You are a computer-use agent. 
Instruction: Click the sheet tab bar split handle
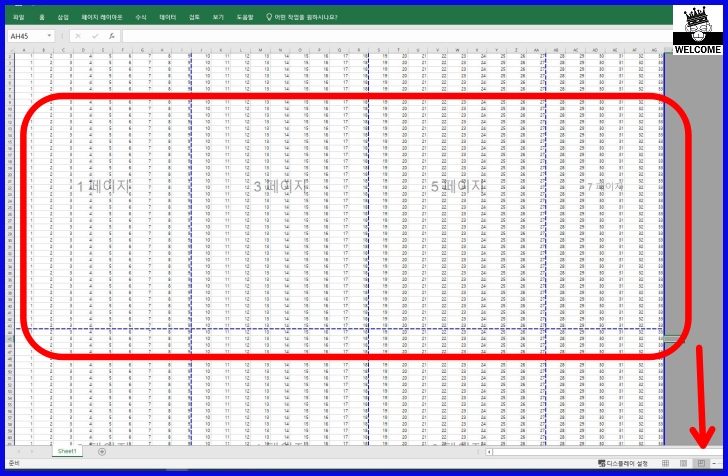pos(479,452)
